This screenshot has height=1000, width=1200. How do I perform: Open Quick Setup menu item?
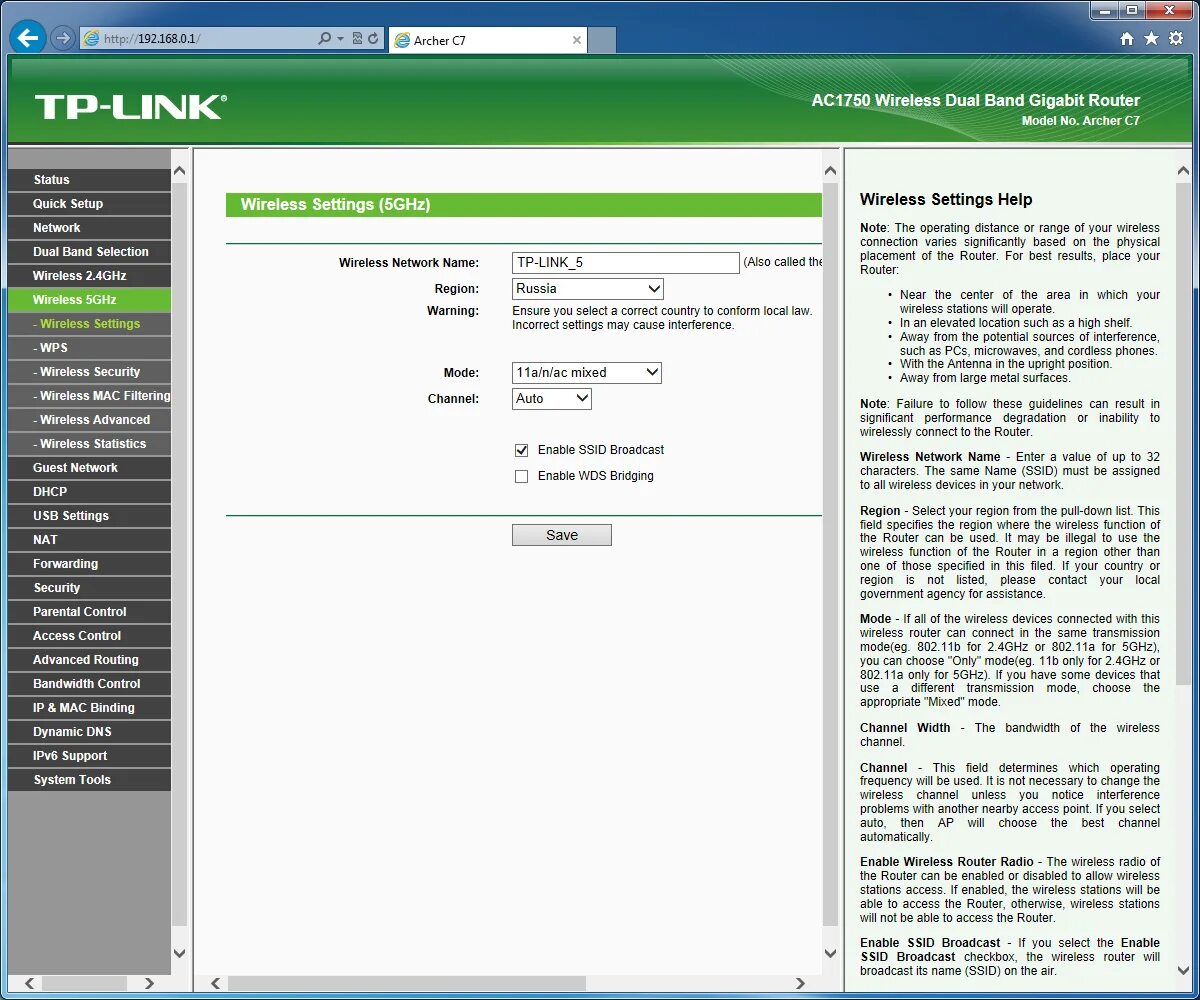click(89, 204)
